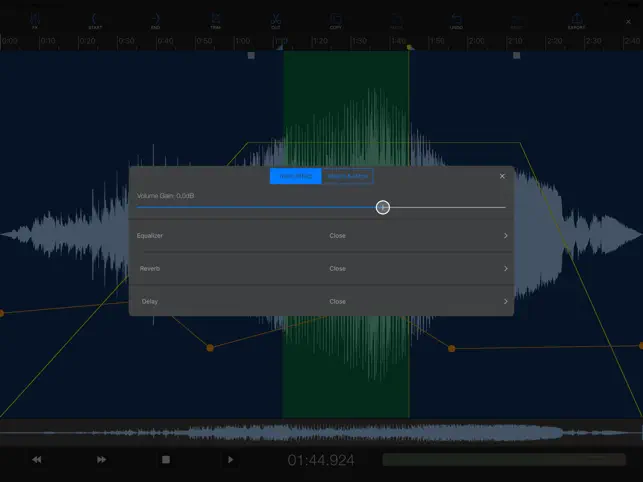The width and height of the screenshot is (643, 482).
Task: Select the active blue effect tab
Action: (x=296, y=176)
